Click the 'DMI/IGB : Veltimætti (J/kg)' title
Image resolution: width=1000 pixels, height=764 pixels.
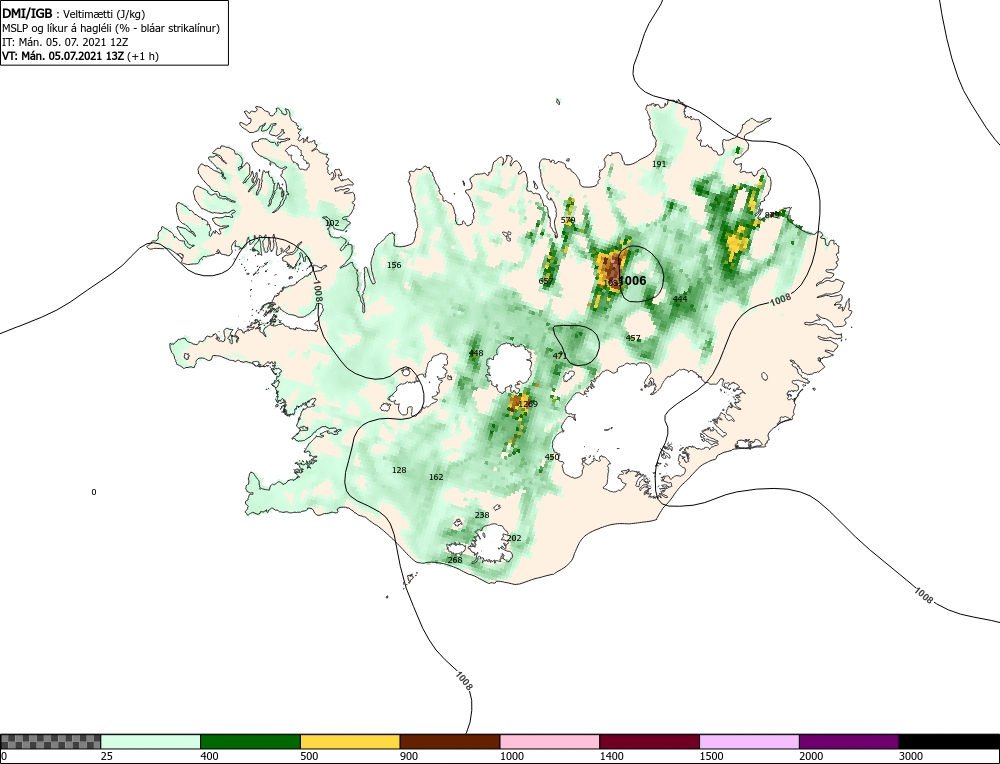pos(73,13)
